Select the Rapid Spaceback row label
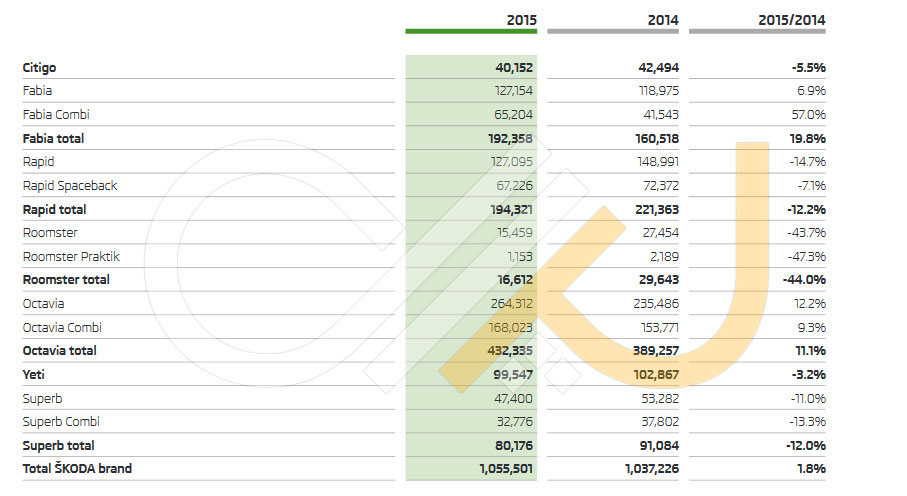 click(x=70, y=186)
